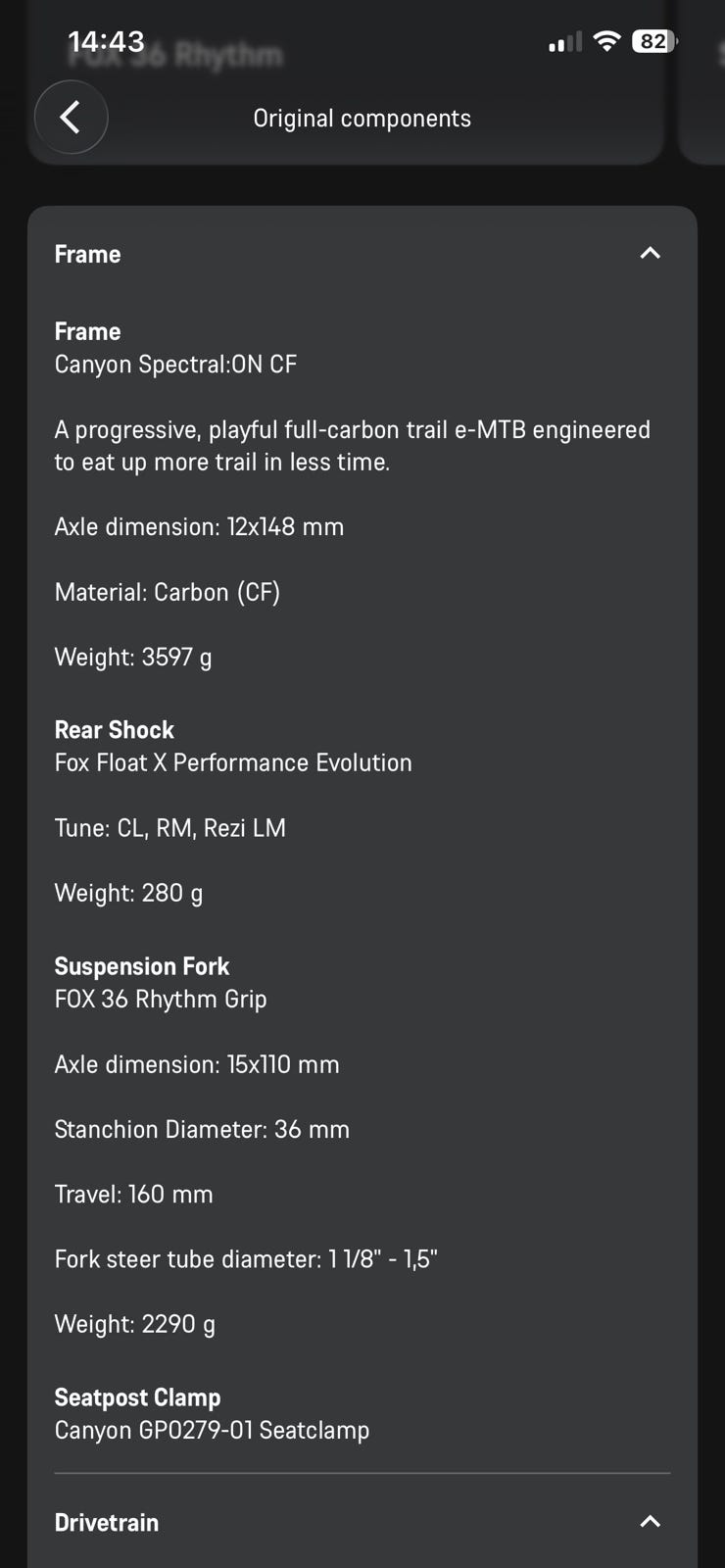725x1568 pixels.
Task: Tap the Frame section header
Action: 362,254
